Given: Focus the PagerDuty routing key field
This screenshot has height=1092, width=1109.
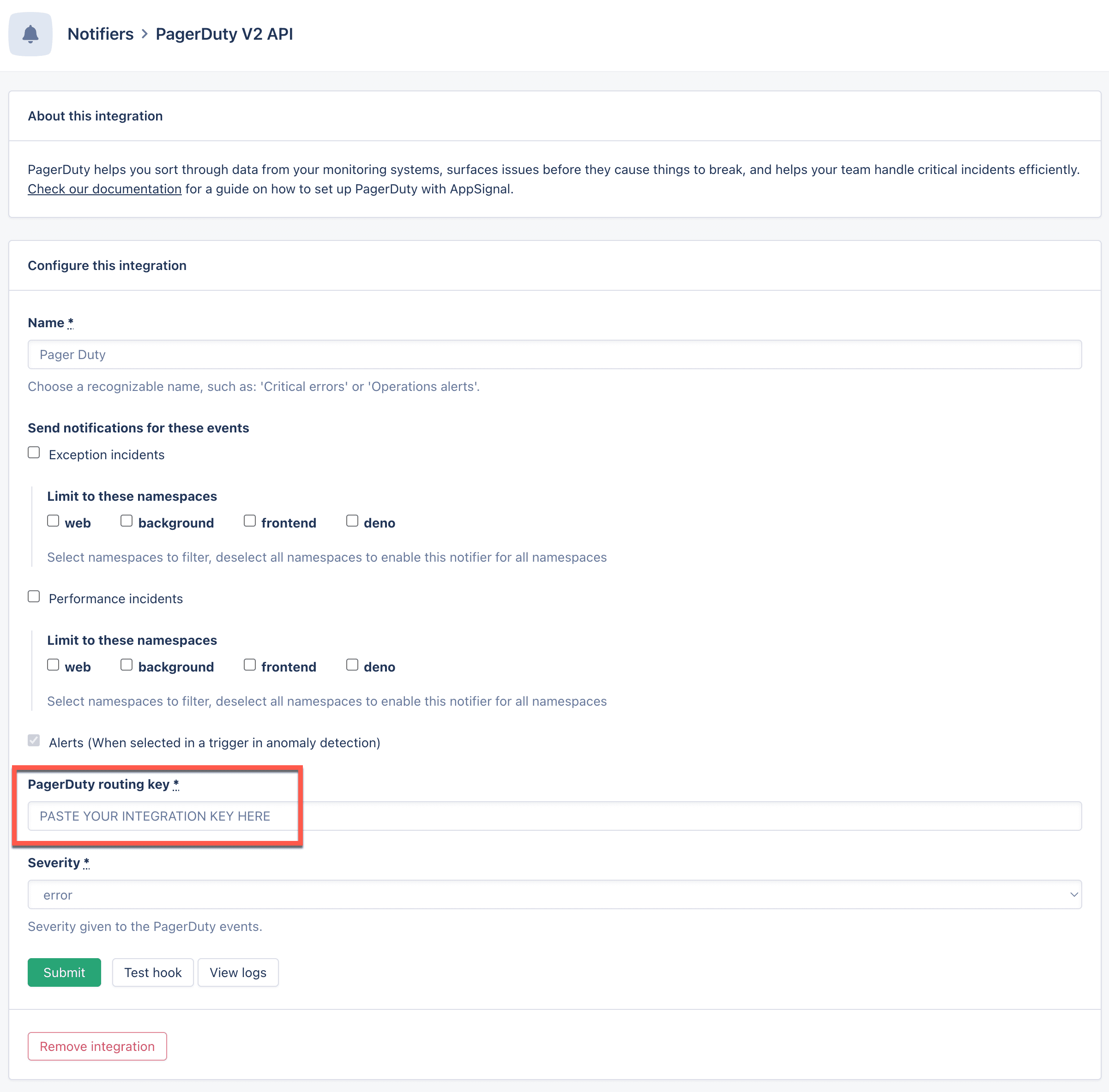Looking at the screenshot, I should (x=554, y=816).
